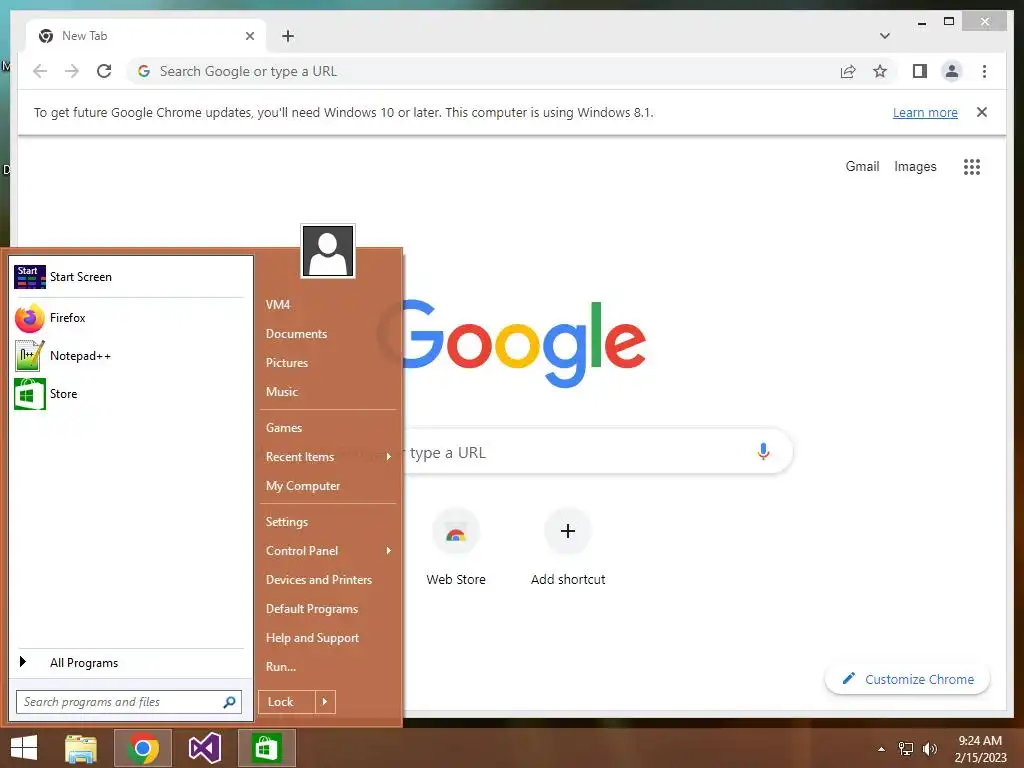Open the Web Store shortcut
The width and height of the screenshot is (1024, 768).
pyautogui.click(x=456, y=548)
